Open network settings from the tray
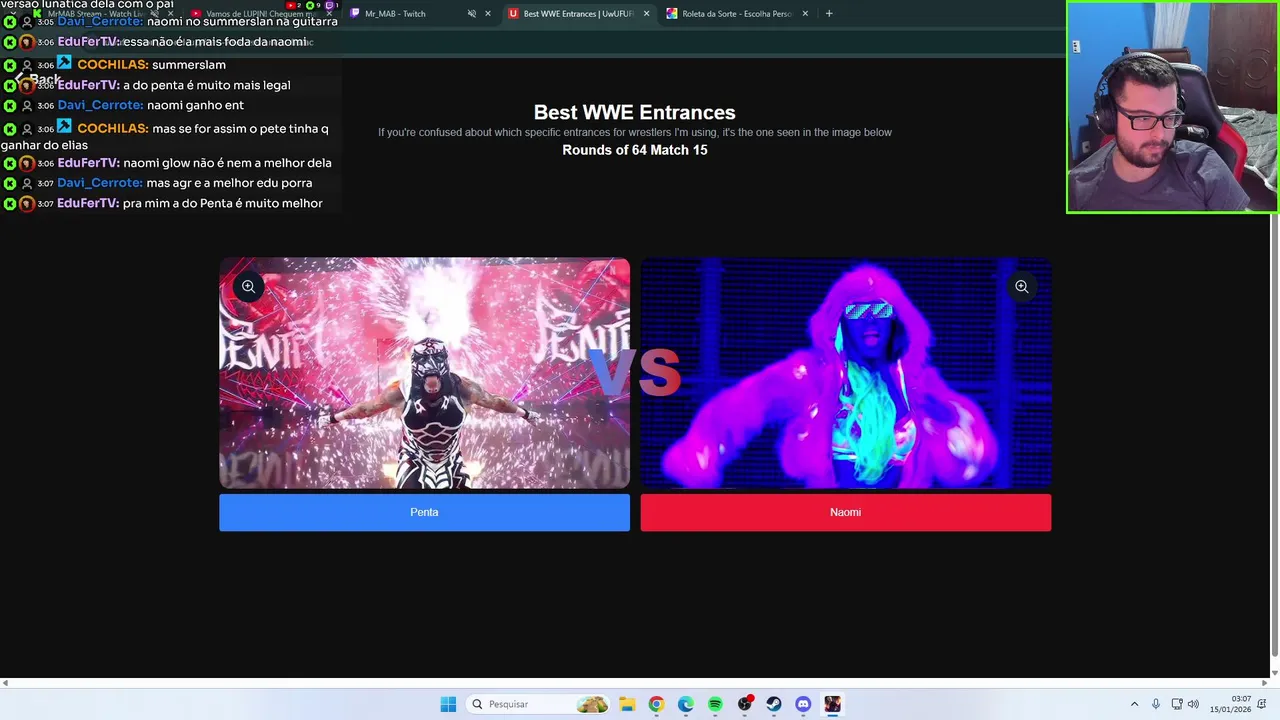Viewport: 1280px width, 720px height. pos(1177,705)
